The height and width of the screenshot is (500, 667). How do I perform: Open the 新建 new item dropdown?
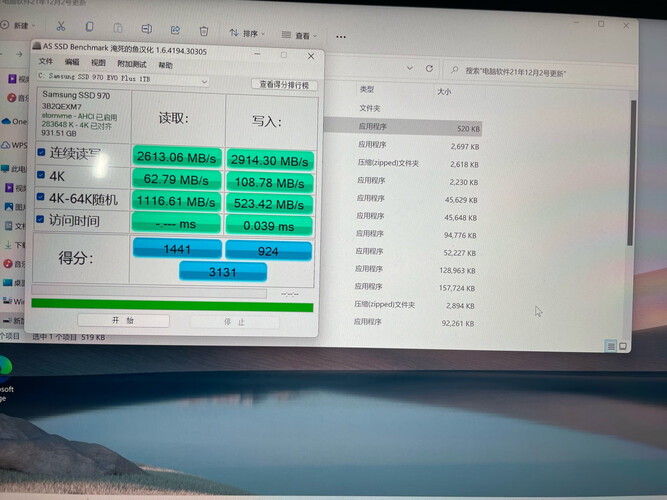(x=18, y=26)
